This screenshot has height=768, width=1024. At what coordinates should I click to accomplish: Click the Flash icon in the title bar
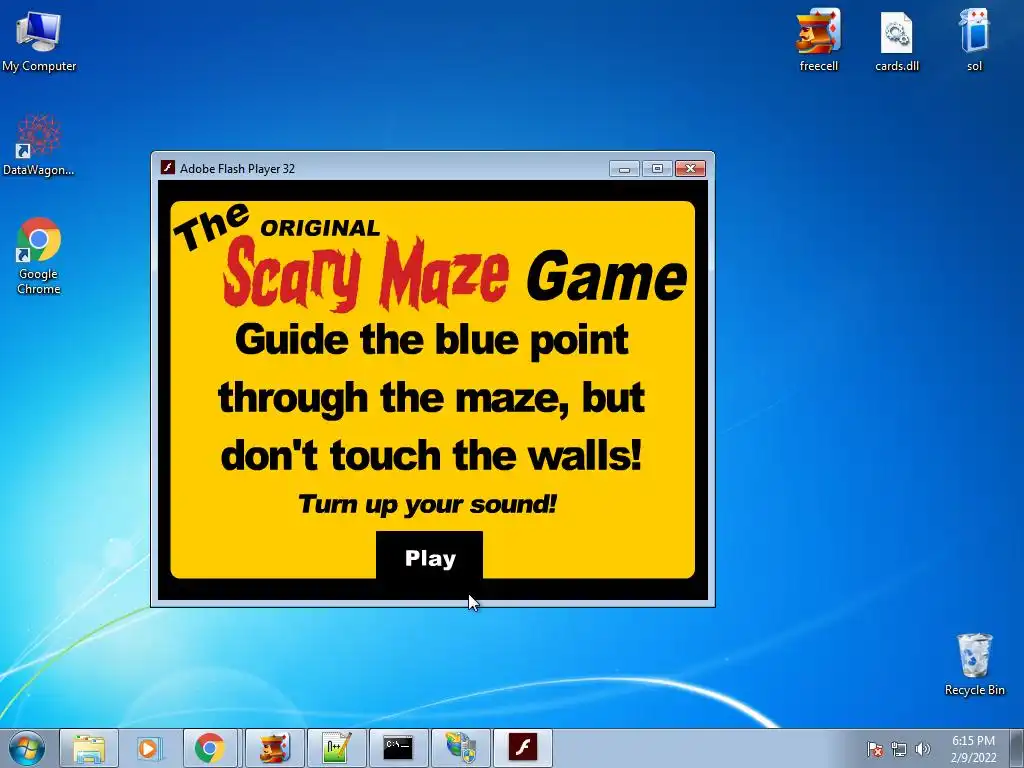pyautogui.click(x=168, y=168)
